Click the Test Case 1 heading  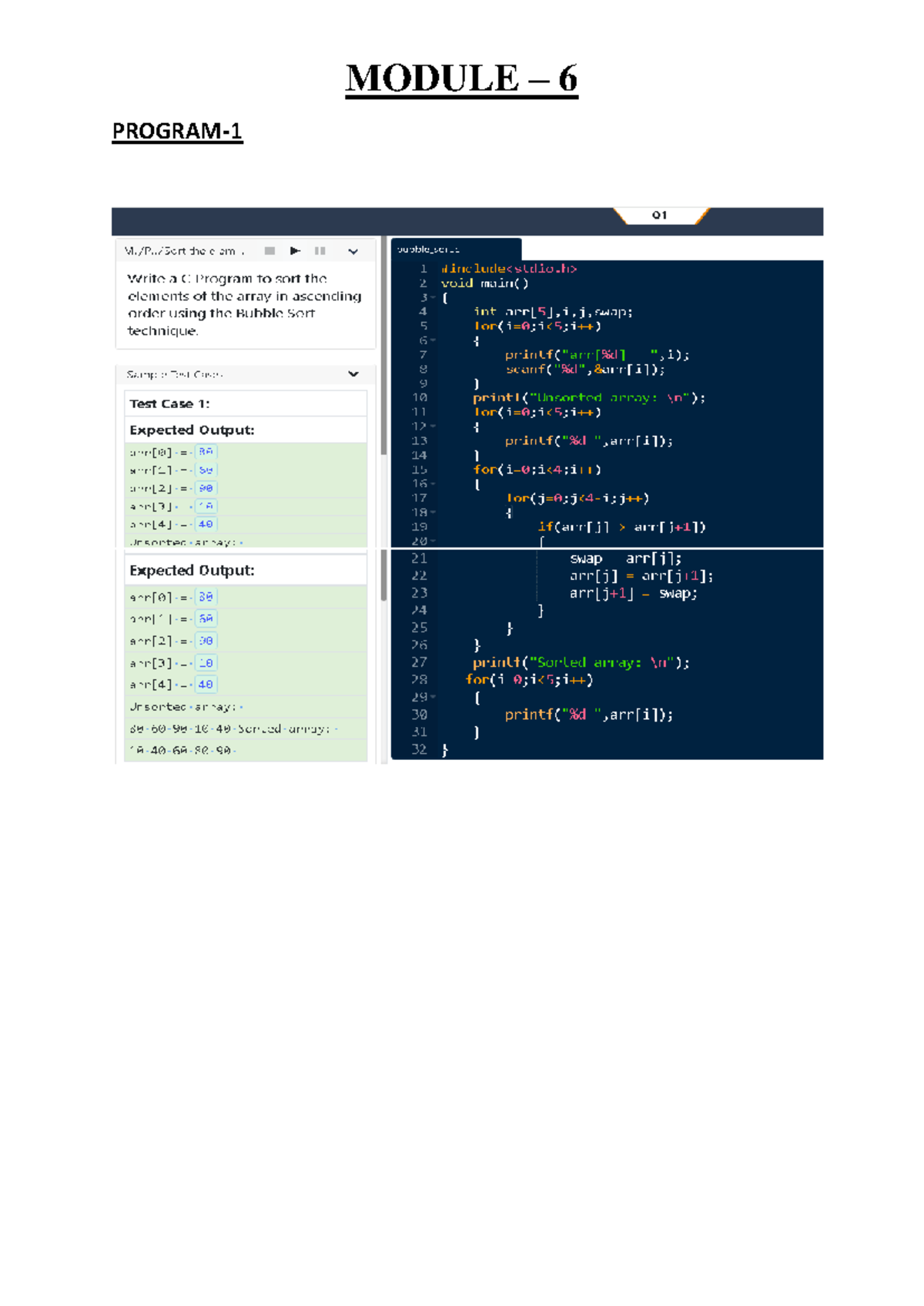[169, 404]
